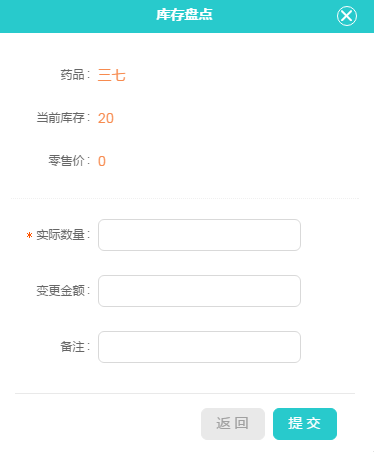Screen dimensions: 374x460
Task: Click the solid divider above the buttons
Action: pos(185,393)
